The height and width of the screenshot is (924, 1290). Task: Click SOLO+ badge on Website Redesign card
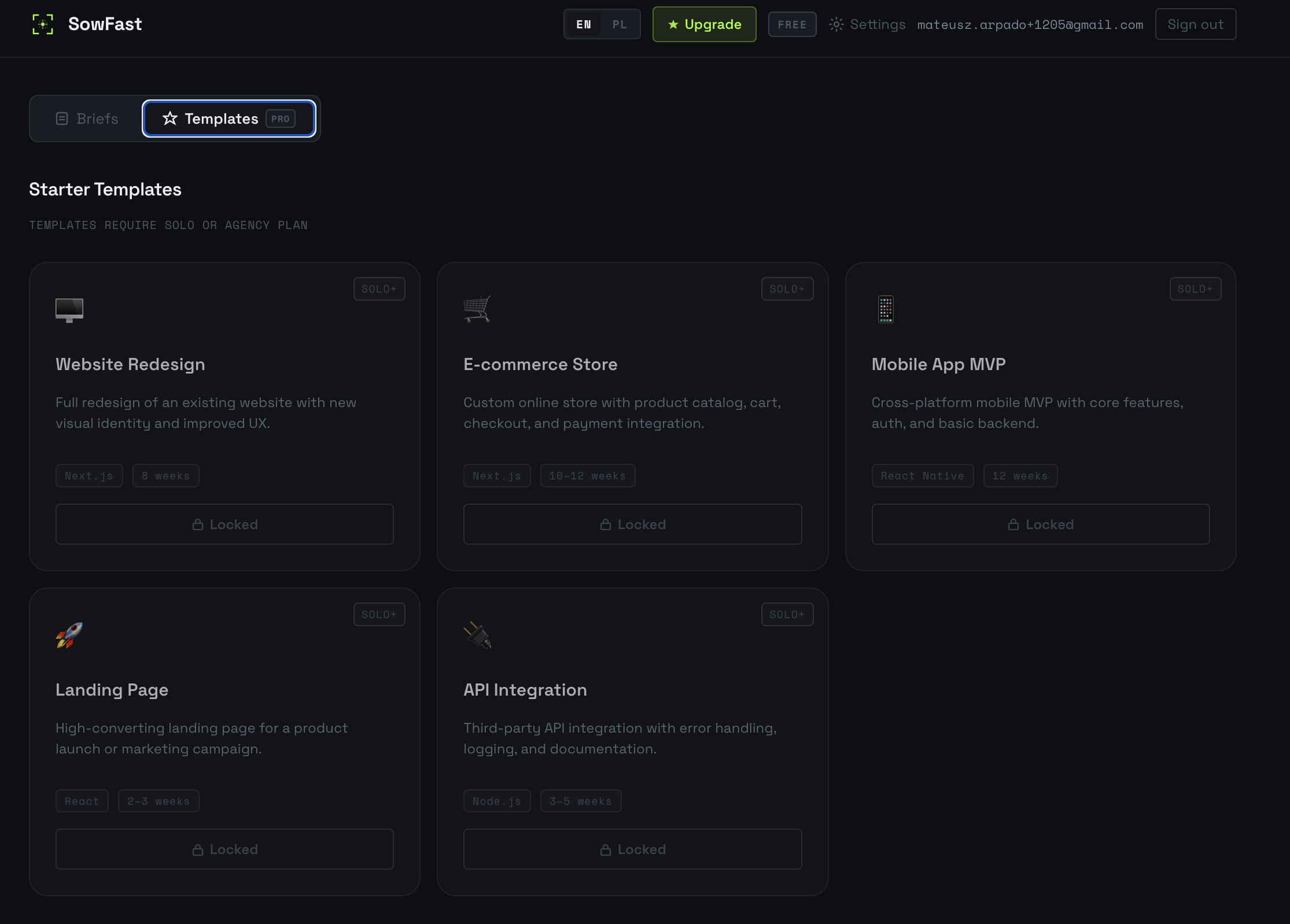pyautogui.click(x=379, y=289)
